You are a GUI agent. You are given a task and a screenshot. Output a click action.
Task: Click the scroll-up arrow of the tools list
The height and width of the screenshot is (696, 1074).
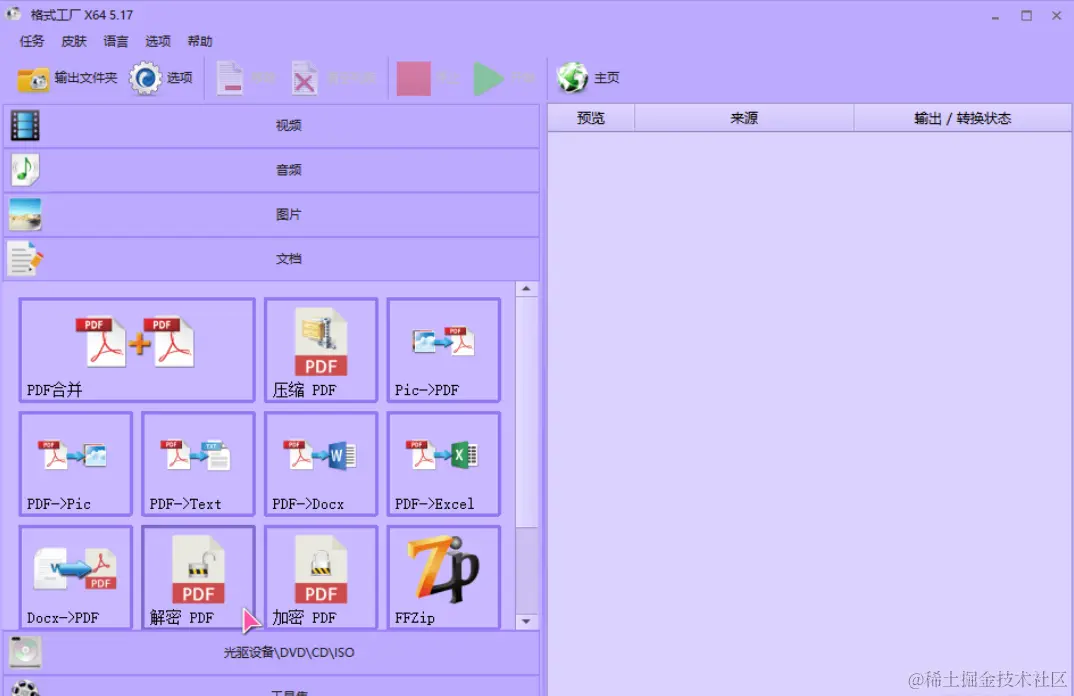(x=526, y=289)
